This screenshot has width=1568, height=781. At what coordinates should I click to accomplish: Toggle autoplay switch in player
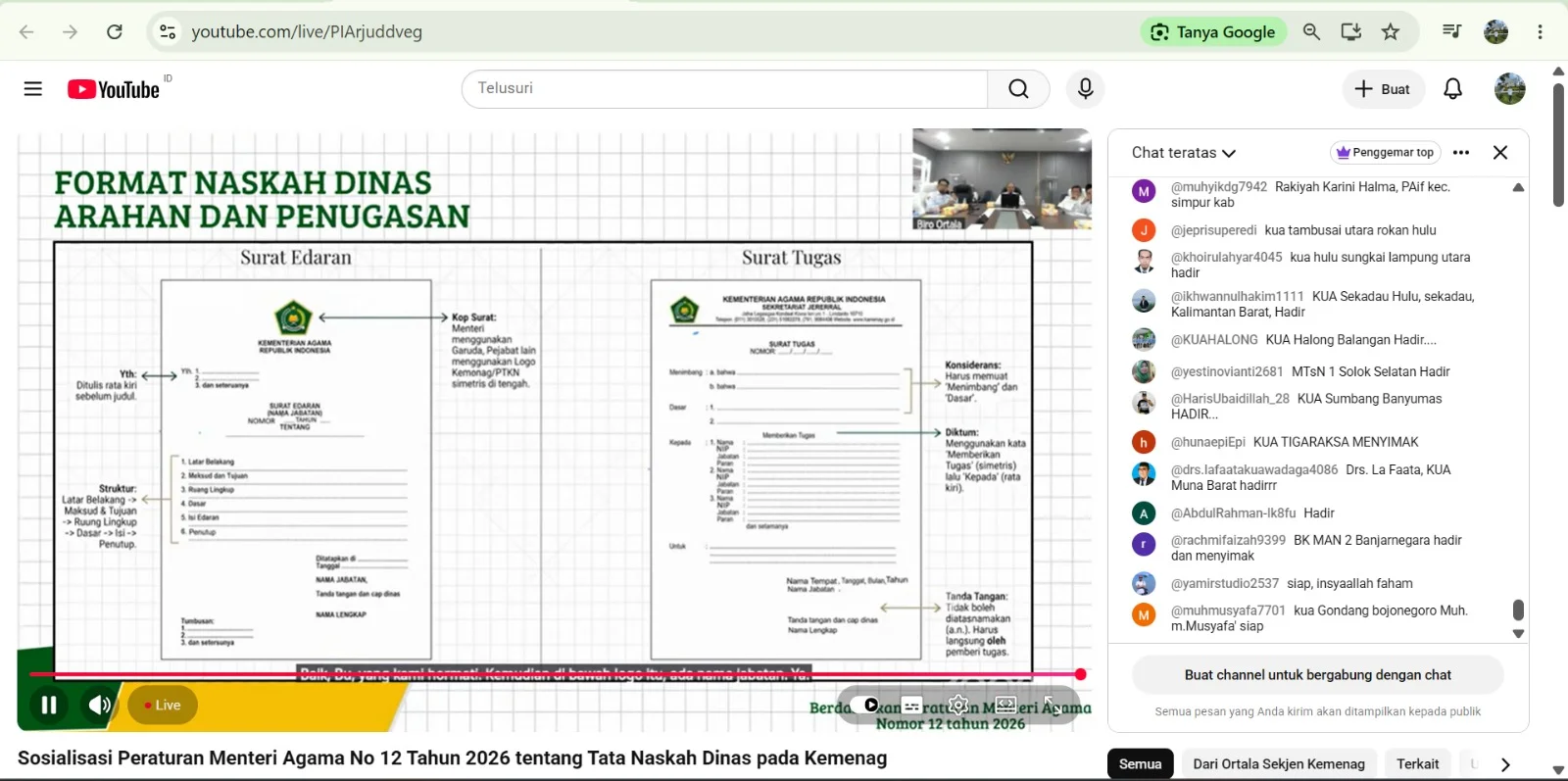865,705
